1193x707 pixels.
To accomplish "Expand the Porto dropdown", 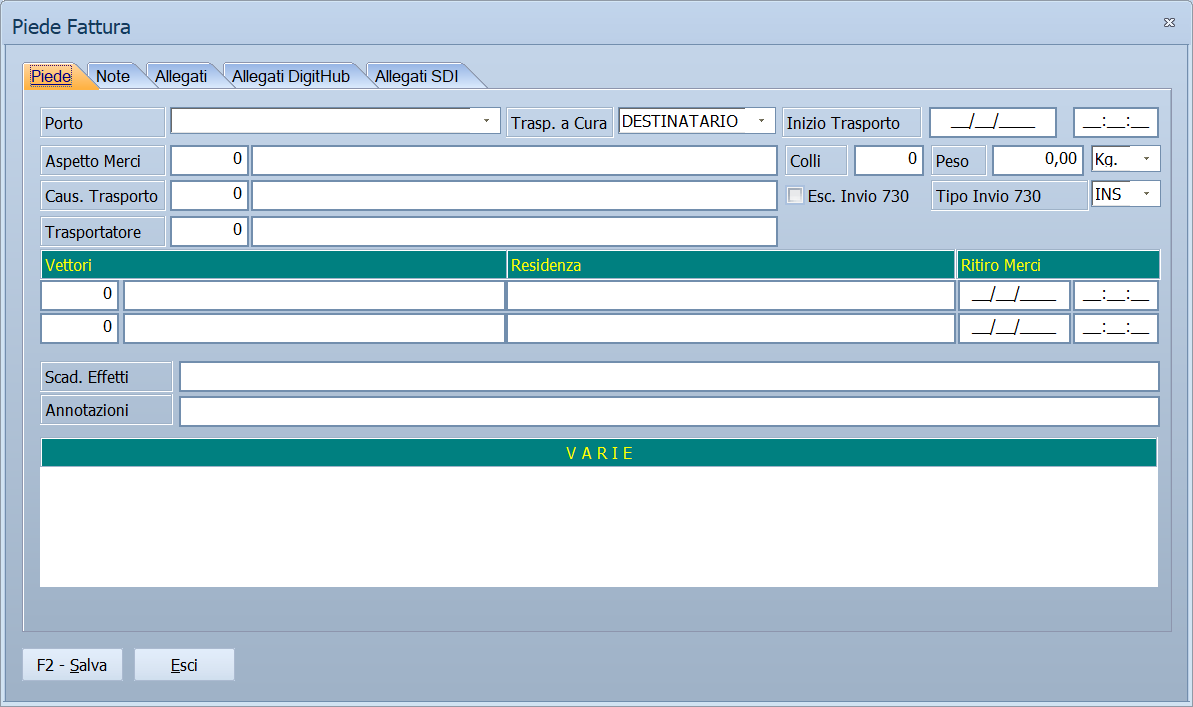I will click(x=486, y=121).
